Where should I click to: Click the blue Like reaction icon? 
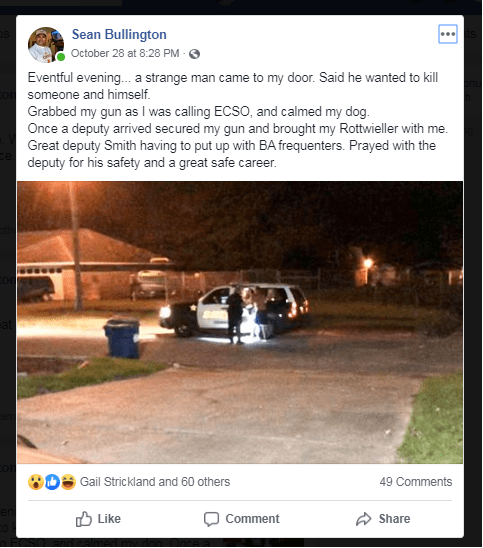(52, 482)
